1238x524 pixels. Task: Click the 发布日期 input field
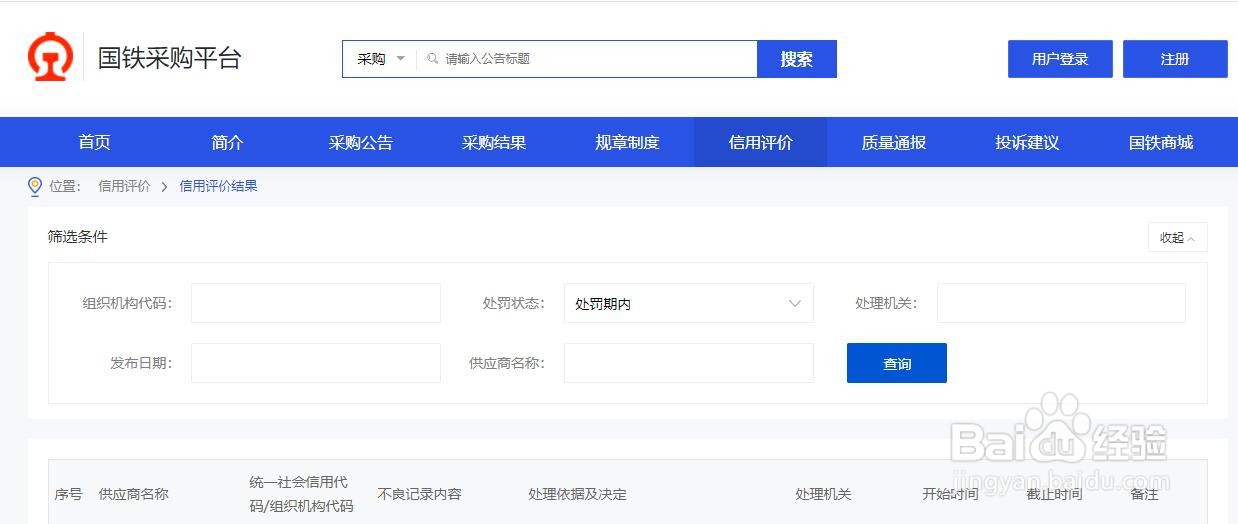pos(316,363)
